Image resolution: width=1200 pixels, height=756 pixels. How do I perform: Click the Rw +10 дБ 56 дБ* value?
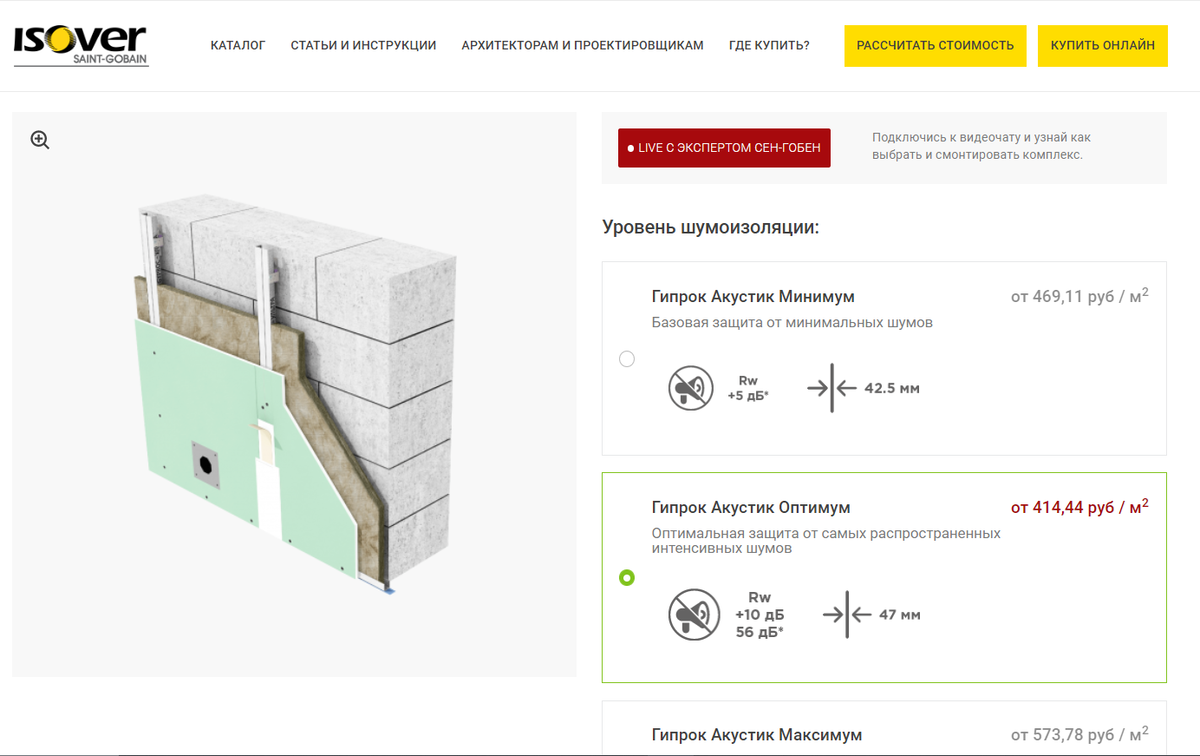coord(760,615)
